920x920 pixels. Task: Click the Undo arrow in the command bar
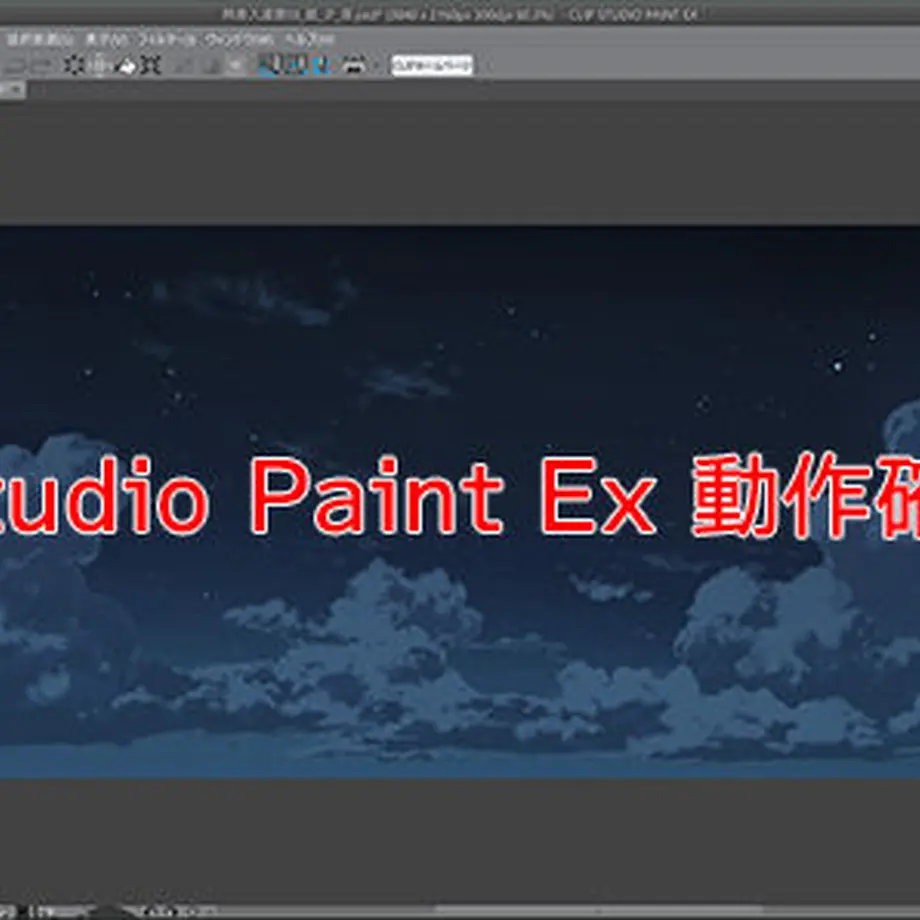coord(16,65)
